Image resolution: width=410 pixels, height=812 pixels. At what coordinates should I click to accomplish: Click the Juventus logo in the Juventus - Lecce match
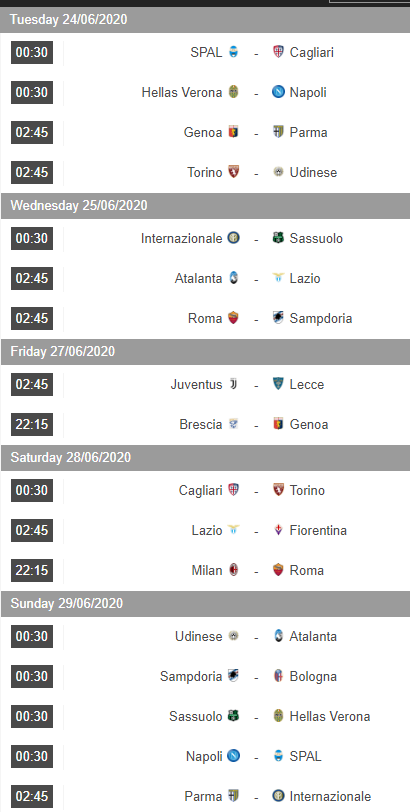coord(233,384)
